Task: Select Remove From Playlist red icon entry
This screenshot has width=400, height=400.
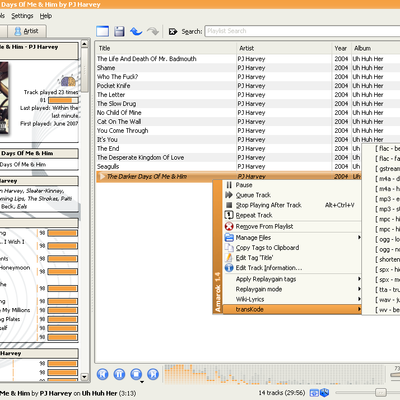Action: [x=292, y=227]
